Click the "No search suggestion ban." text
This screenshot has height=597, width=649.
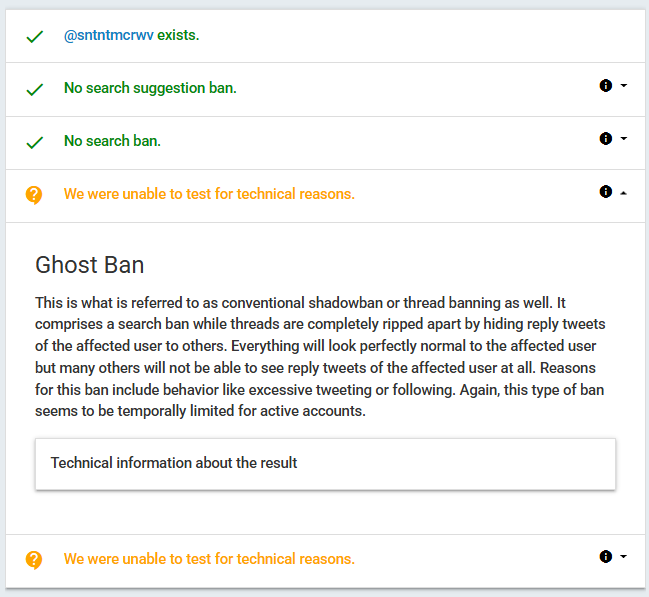tap(150, 88)
